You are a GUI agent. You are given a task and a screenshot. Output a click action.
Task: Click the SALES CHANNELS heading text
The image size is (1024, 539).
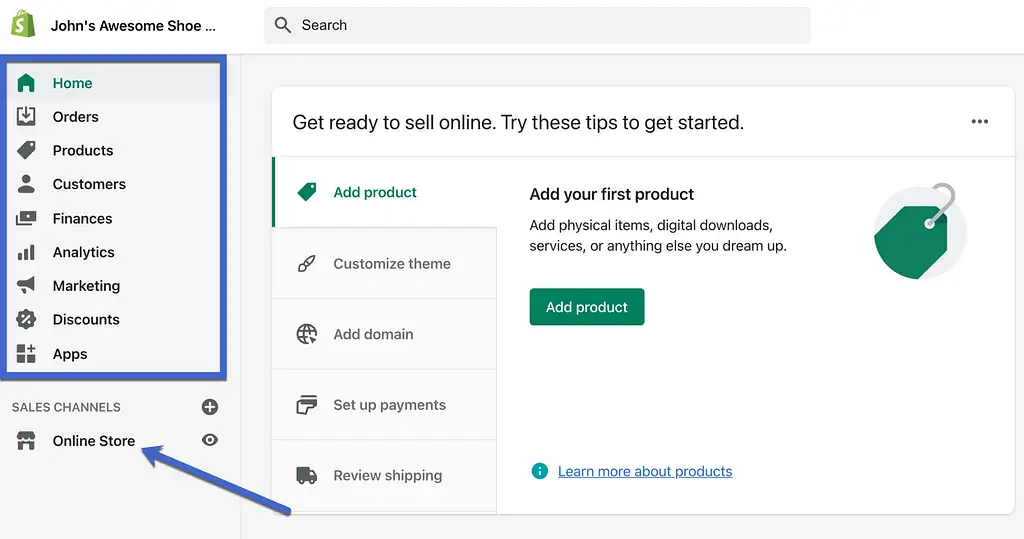[66, 407]
